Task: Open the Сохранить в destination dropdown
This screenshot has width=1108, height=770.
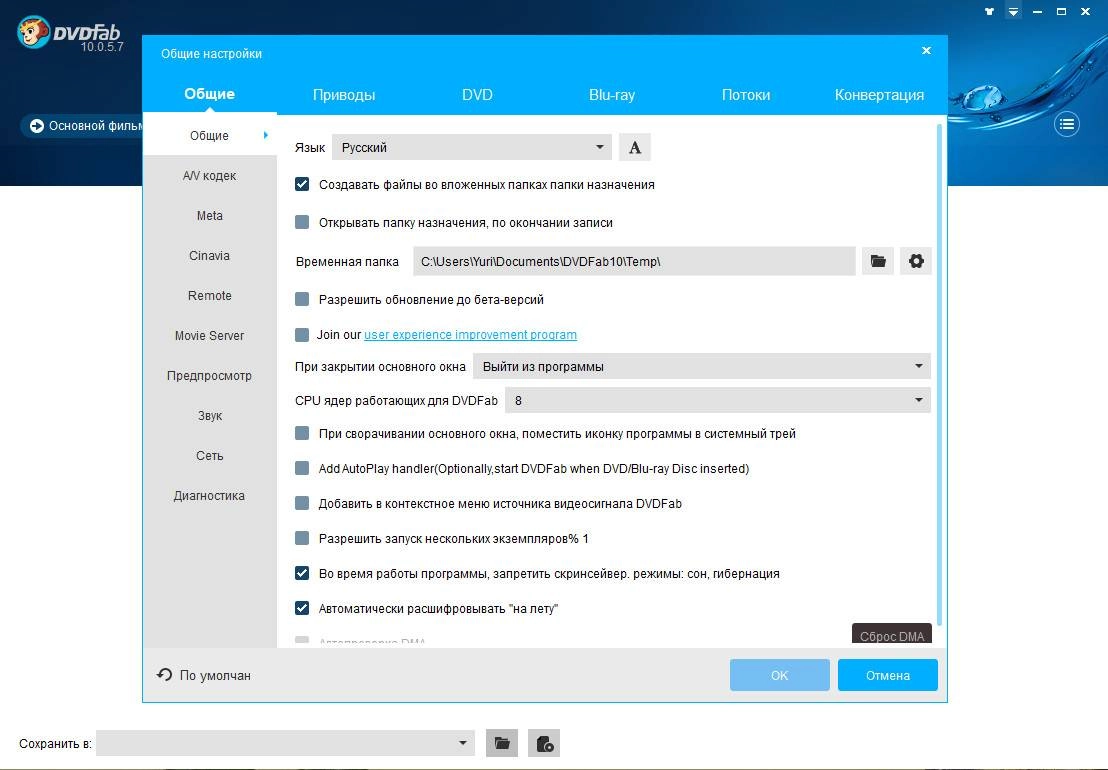Action: pyautogui.click(x=285, y=743)
